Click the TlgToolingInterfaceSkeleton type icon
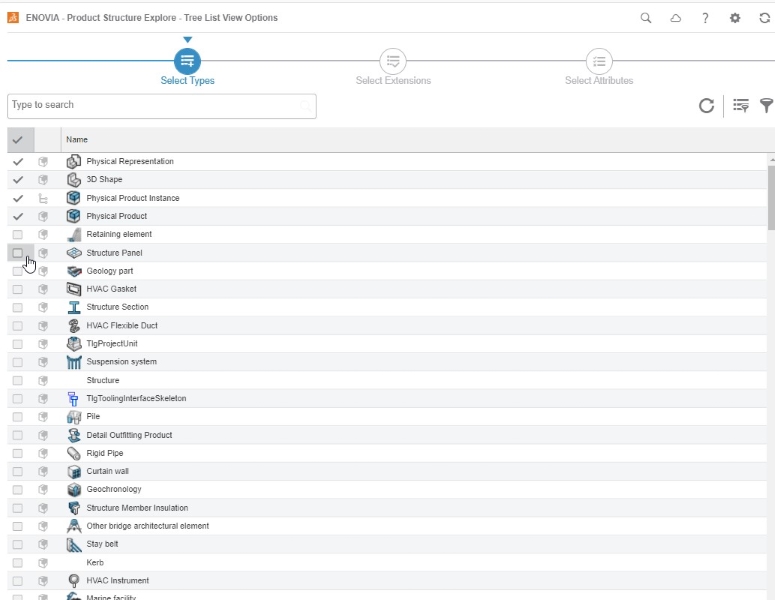 pos(73,398)
